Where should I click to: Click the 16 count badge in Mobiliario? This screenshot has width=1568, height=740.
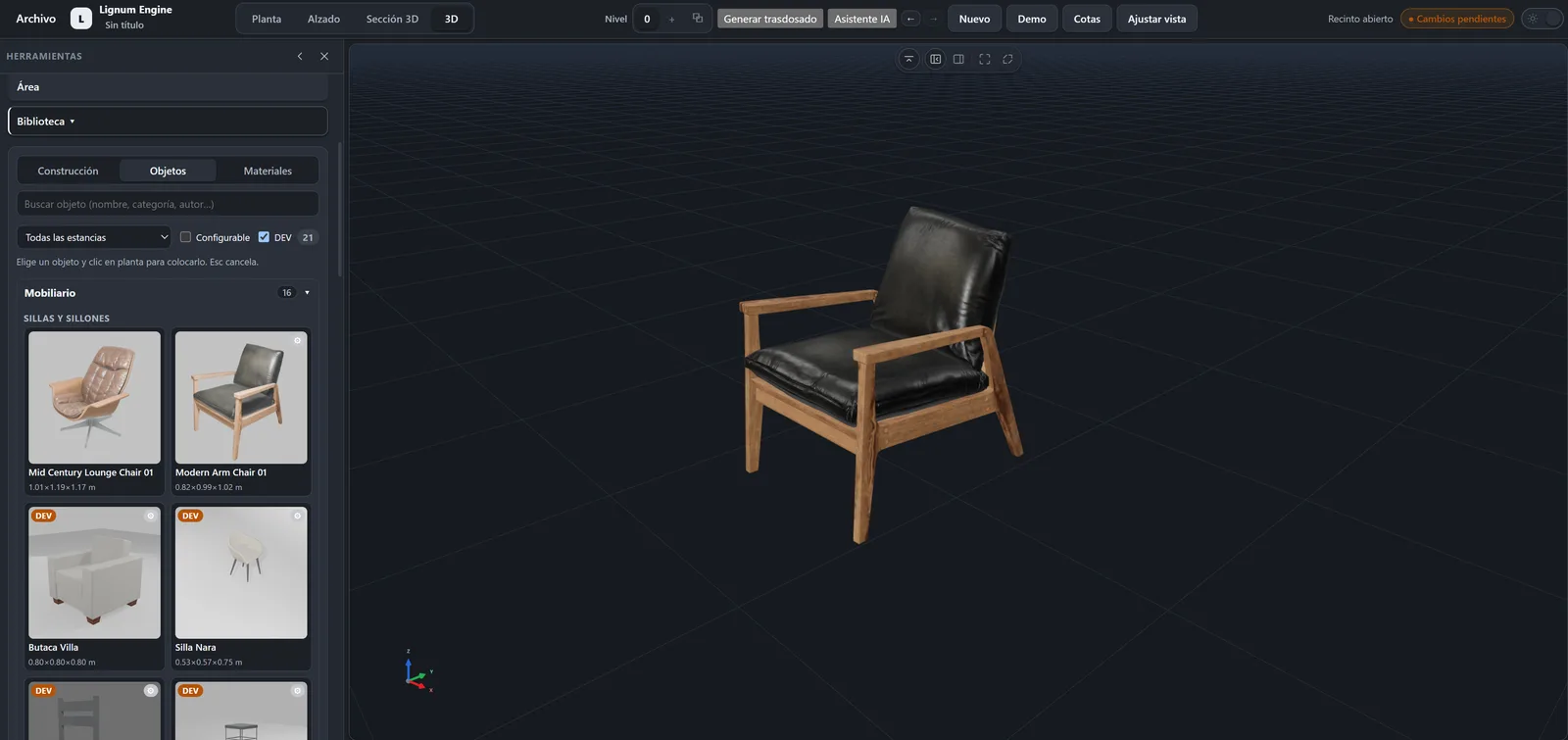tap(287, 293)
